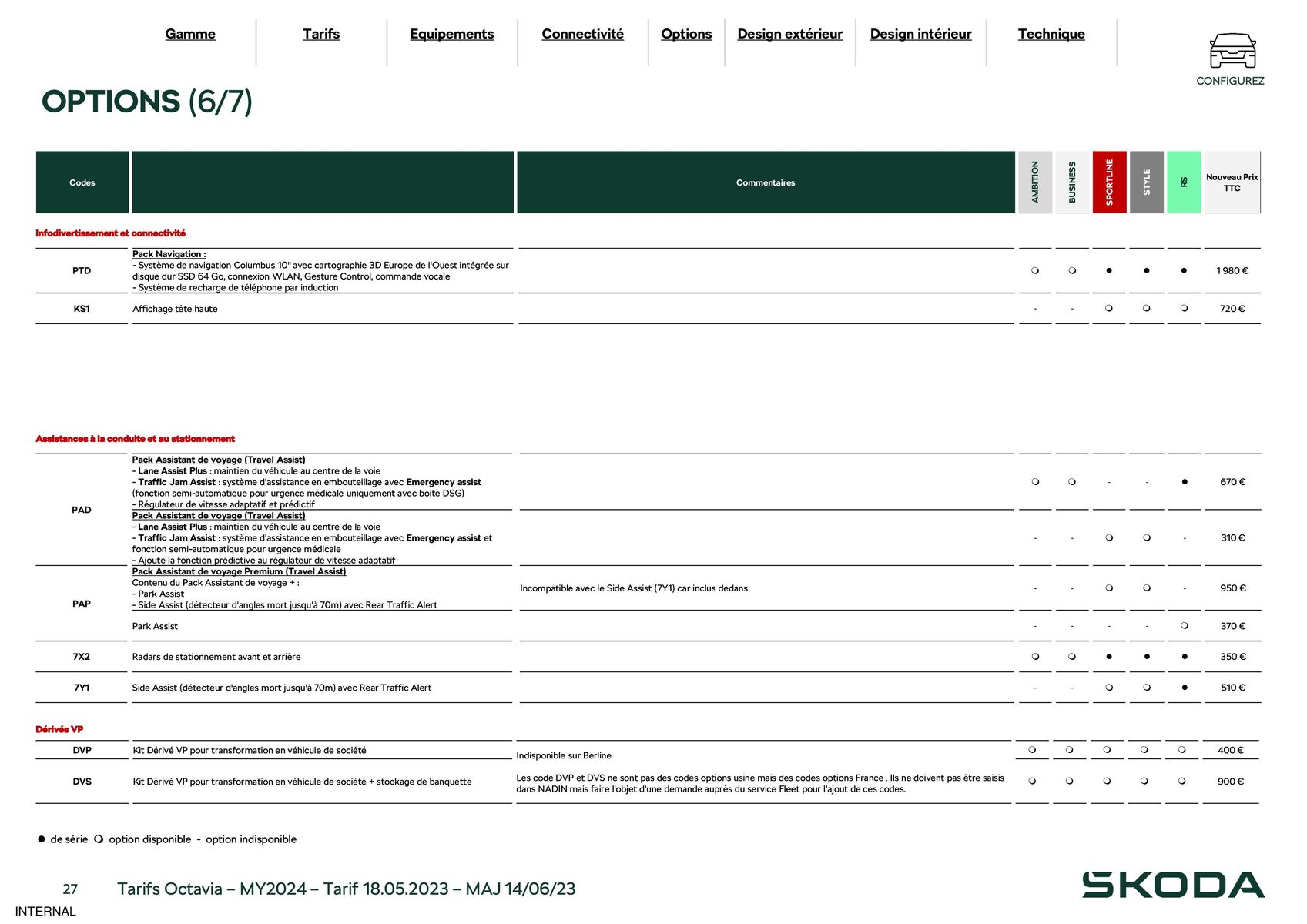Click the Pack Navigation title
This screenshot has height=924, width=1307.
(x=169, y=254)
